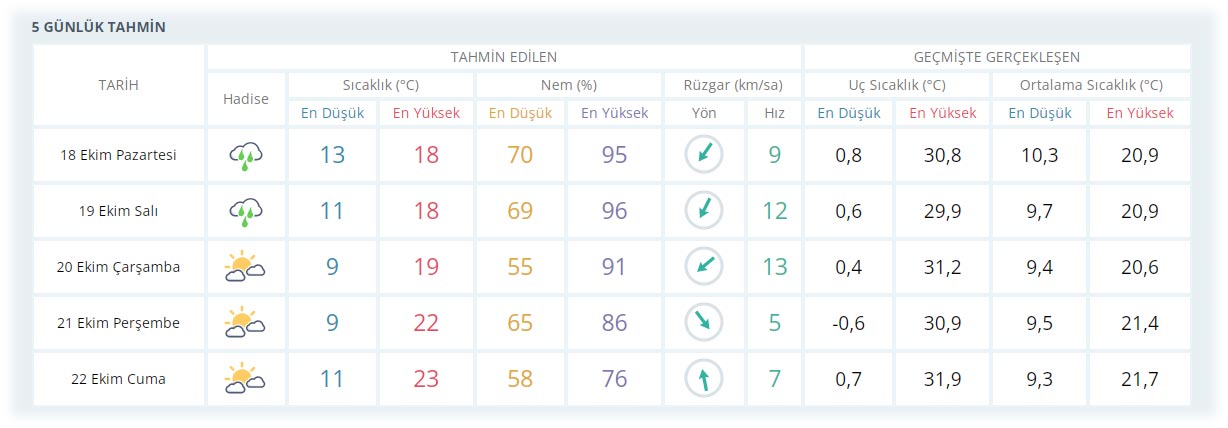Click the Rüzgar (km/sa) header
Image resolution: width=1228 pixels, height=428 pixels.
[732, 85]
